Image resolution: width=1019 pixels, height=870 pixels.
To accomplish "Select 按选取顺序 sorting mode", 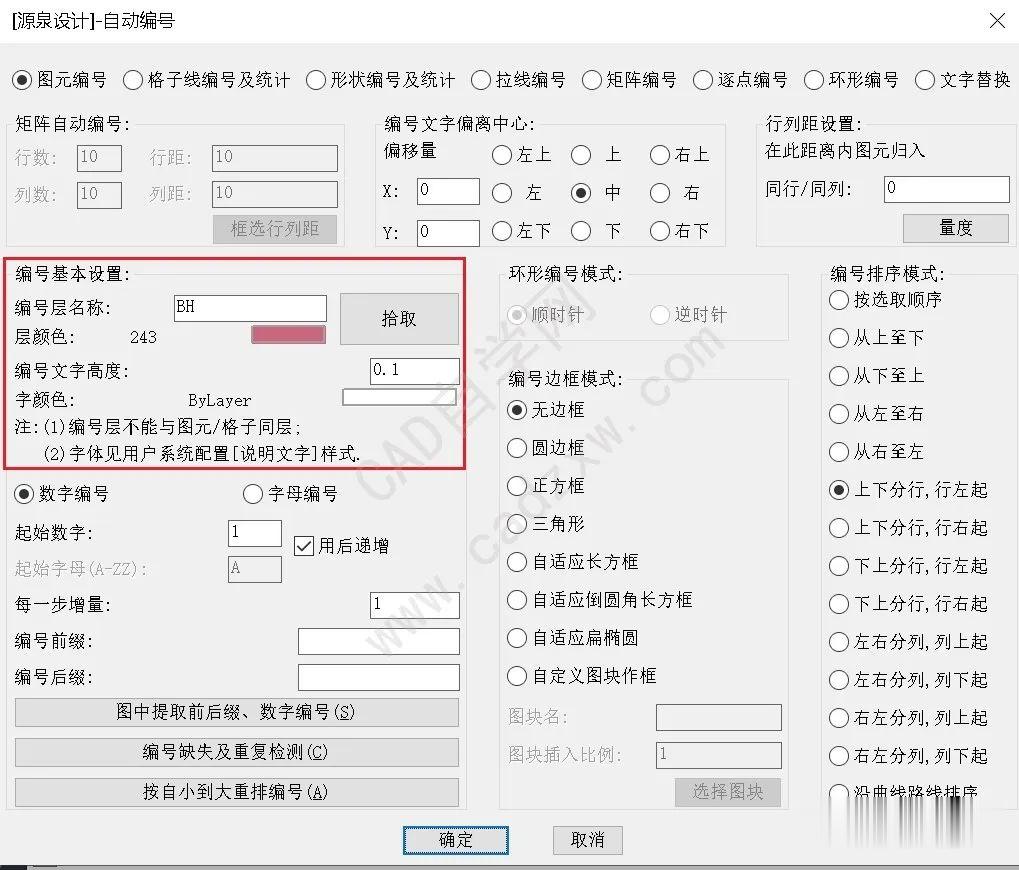I will (x=838, y=299).
